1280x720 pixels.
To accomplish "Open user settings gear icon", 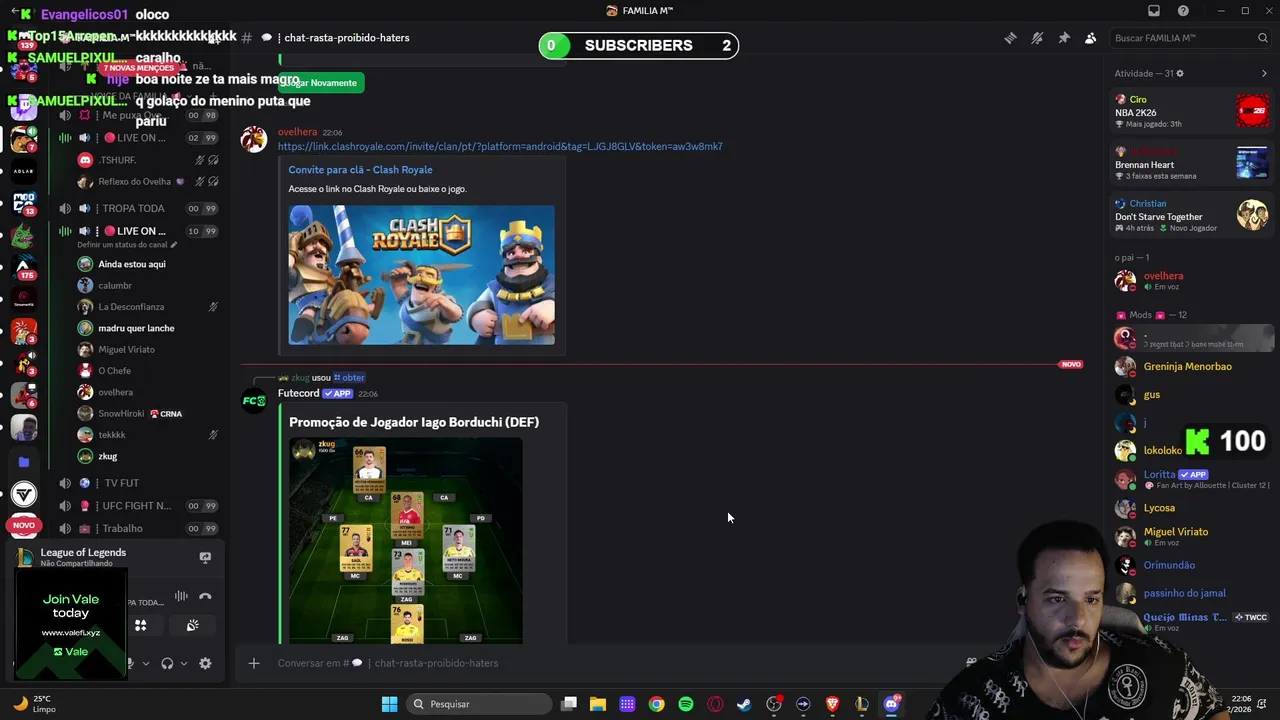I will coord(205,663).
